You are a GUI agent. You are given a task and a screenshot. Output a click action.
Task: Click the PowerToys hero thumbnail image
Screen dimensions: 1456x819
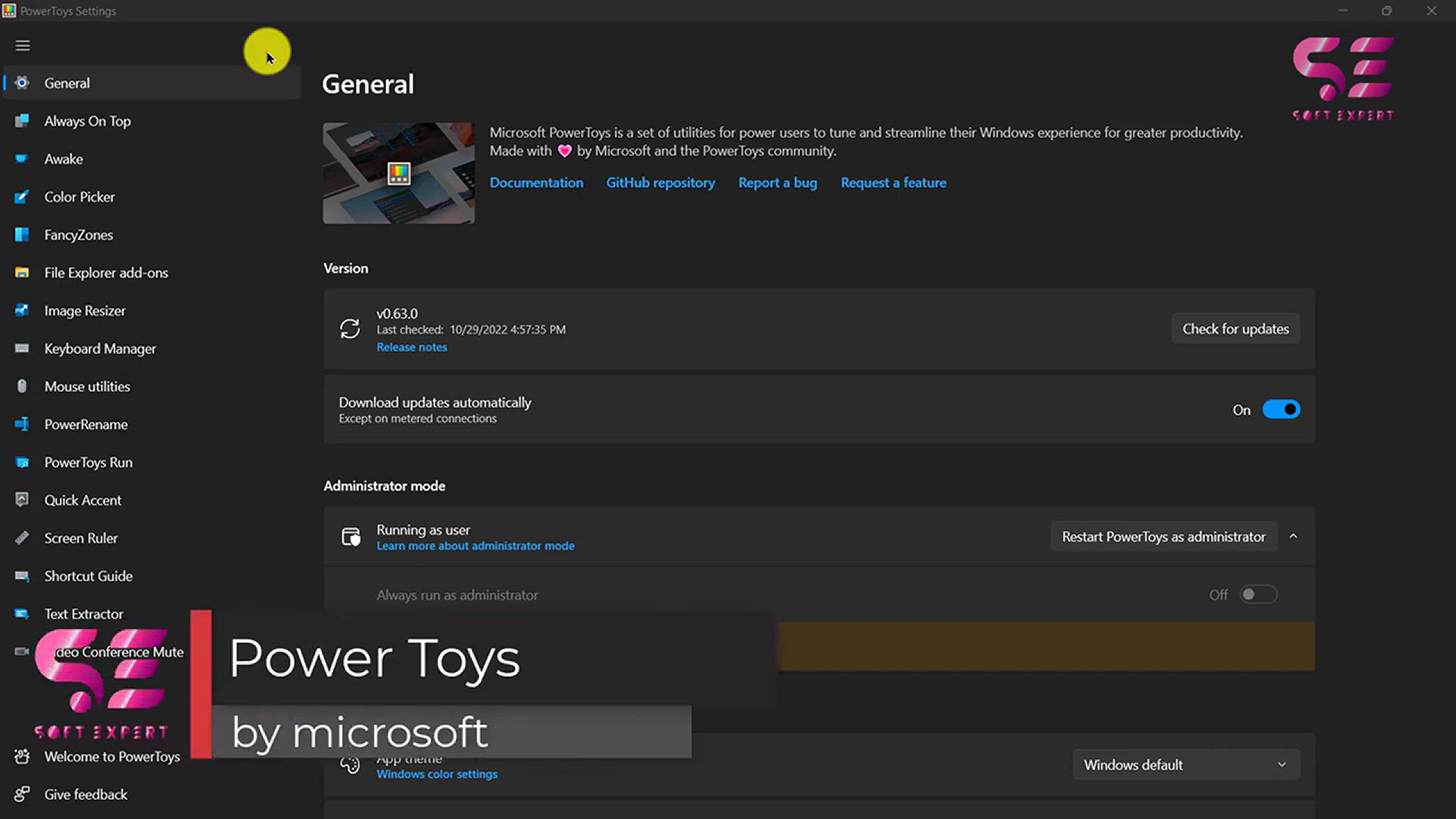point(398,173)
